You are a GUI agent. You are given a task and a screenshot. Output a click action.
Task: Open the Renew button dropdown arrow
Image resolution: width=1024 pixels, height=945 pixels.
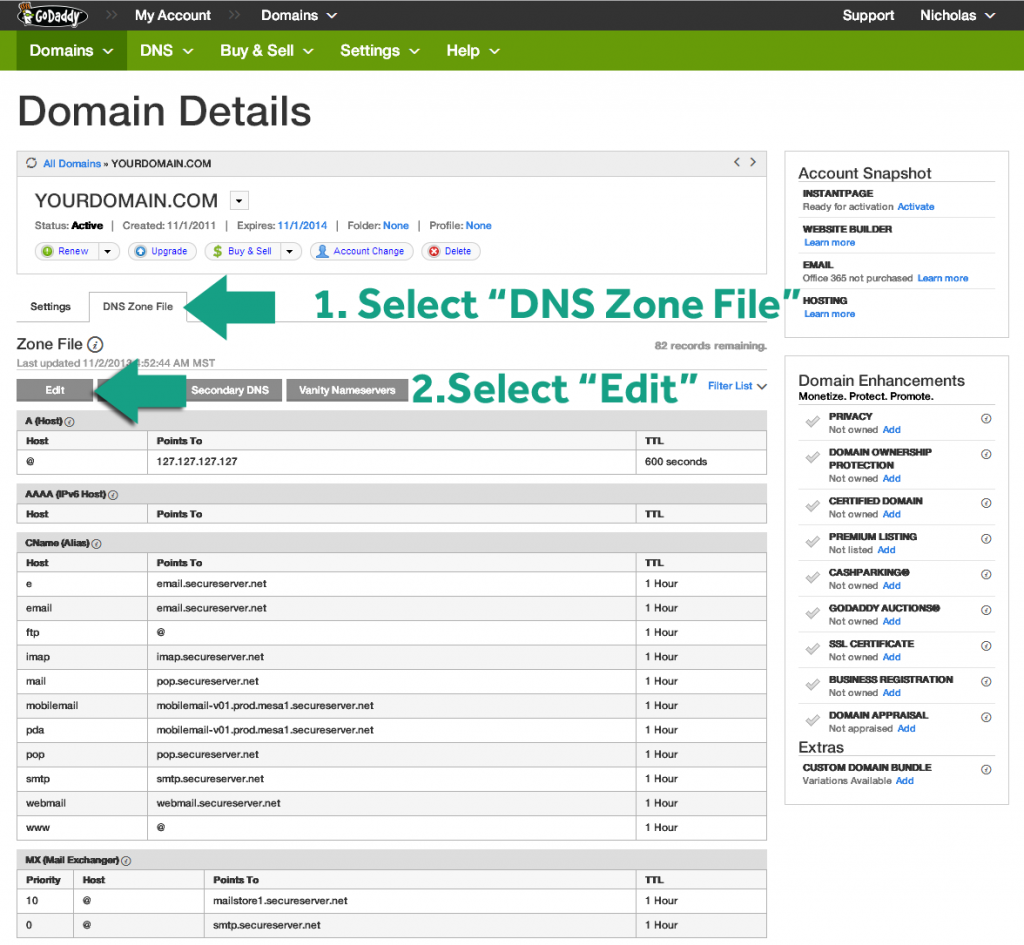tap(108, 251)
